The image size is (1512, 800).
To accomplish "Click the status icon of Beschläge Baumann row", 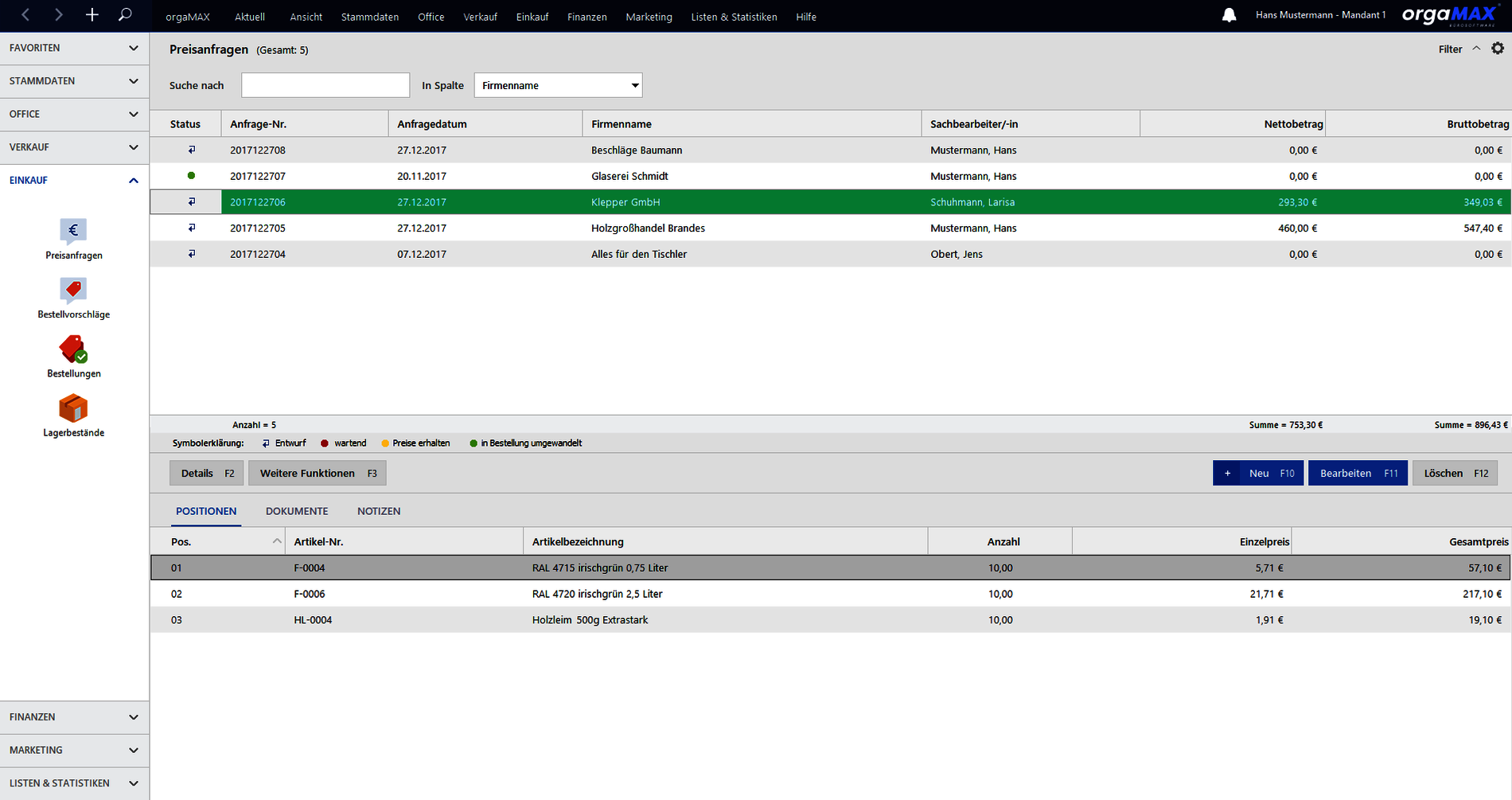I will point(191,150).
